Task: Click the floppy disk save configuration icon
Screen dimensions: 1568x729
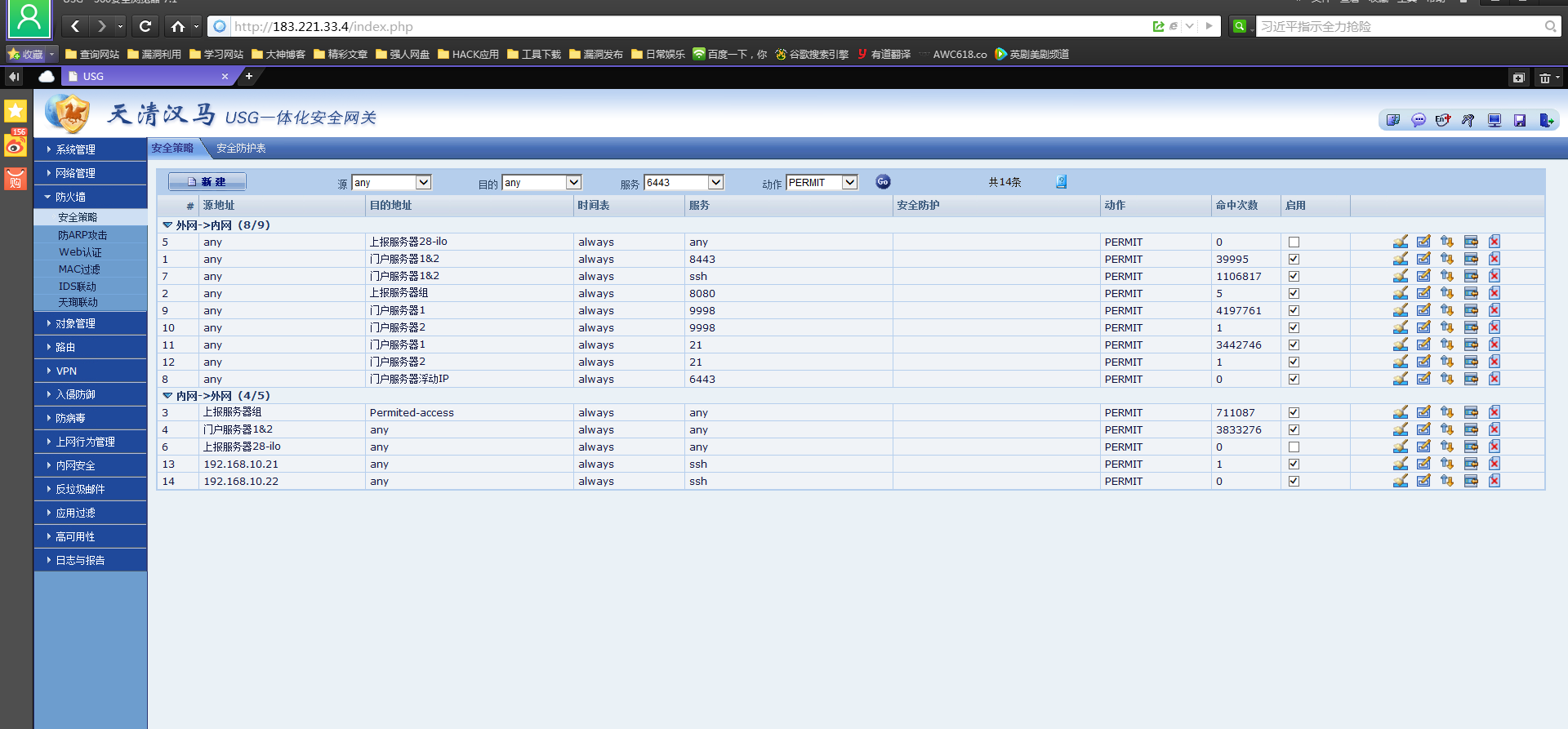Action: click(1520, 120)
